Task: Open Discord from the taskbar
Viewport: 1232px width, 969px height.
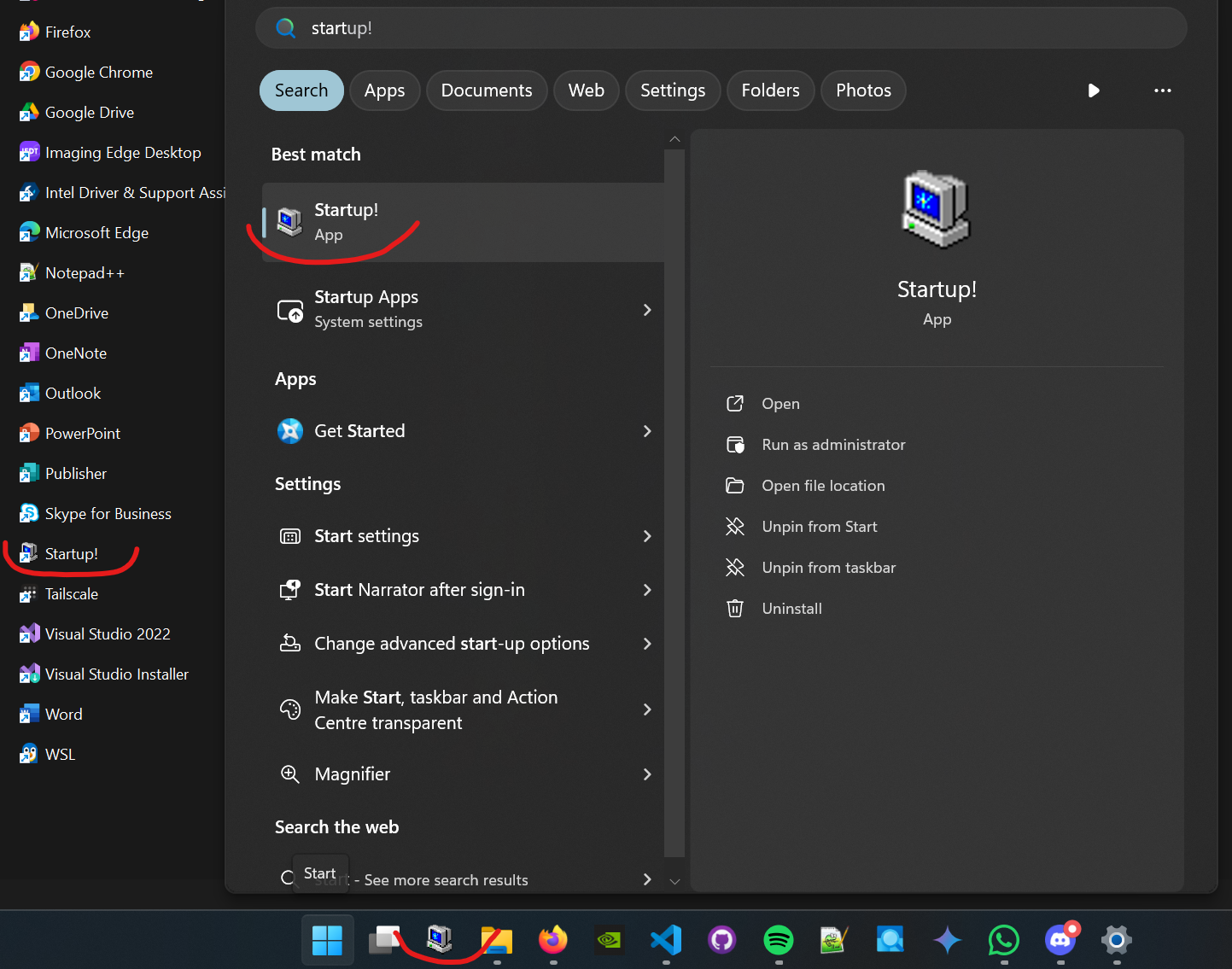Action: pyautogui.click(x=1060, y=940)
